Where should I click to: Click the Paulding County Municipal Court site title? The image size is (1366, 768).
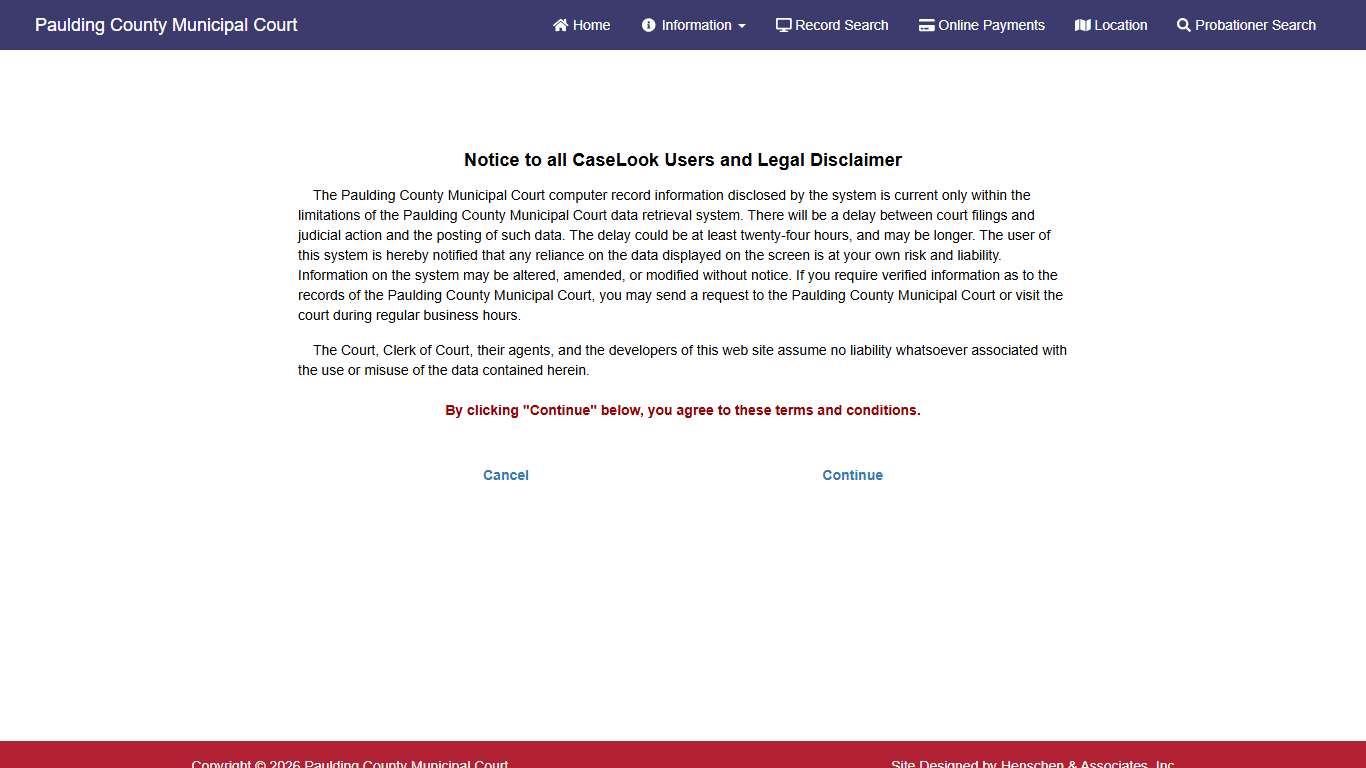click(166, 25)
